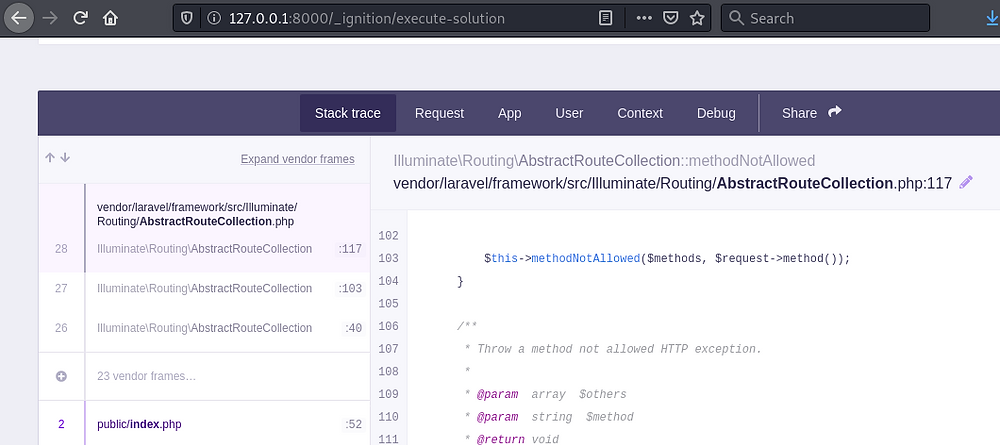The width and height of the screenshot is (1000, 445).
Task: Click Expand vendor frames link
Action: pyautogui.click(x=297, y=159)
